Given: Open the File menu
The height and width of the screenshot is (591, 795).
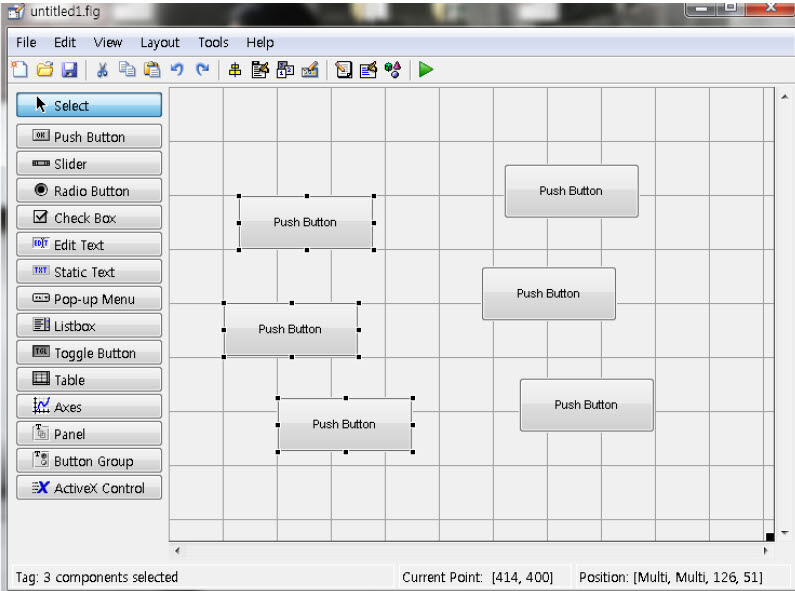Looking at the screenshot, I should (26, 43).
